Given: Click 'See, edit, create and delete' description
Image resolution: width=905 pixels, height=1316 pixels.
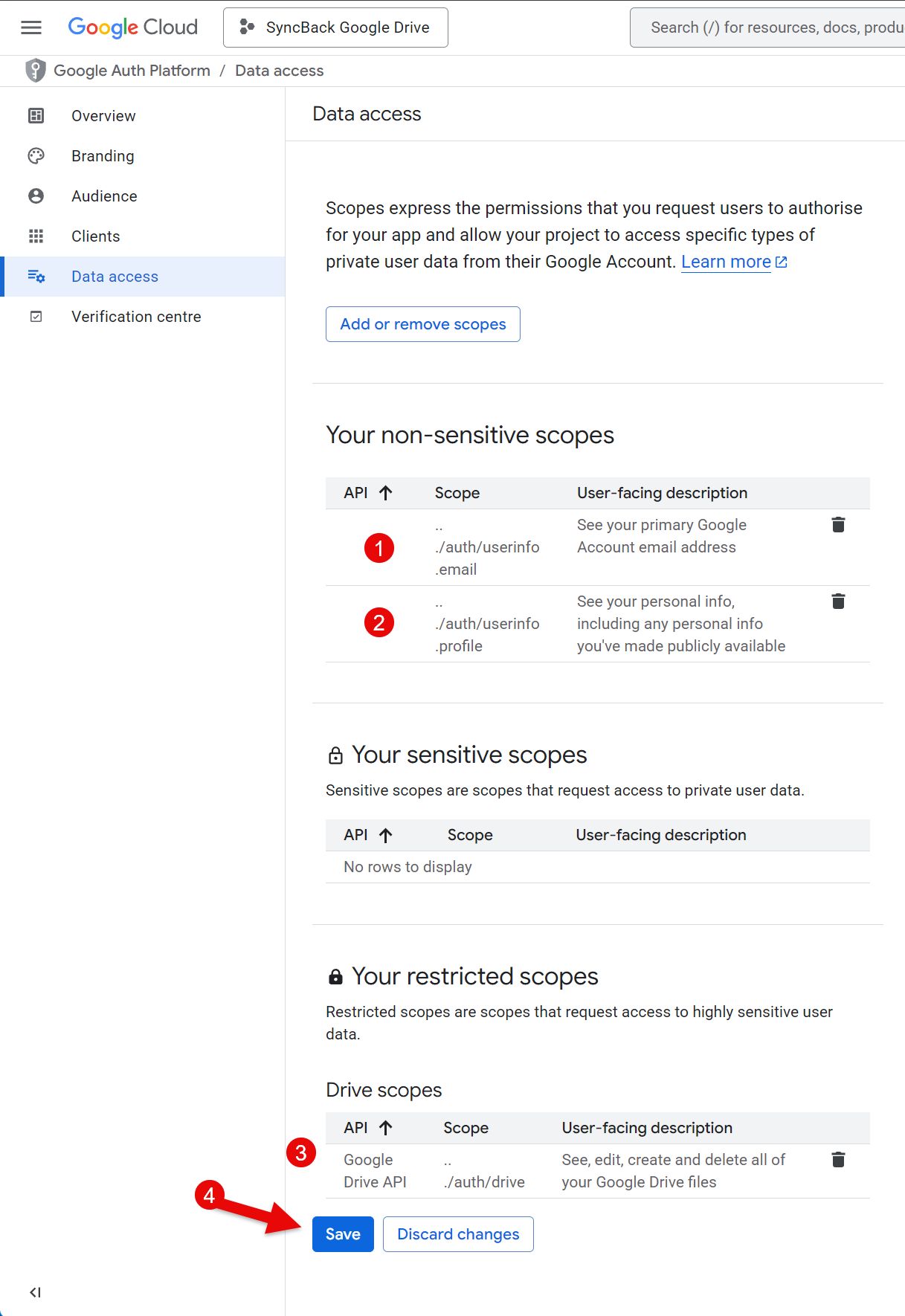Looking at the screenshot, I should click(674, 1171).
